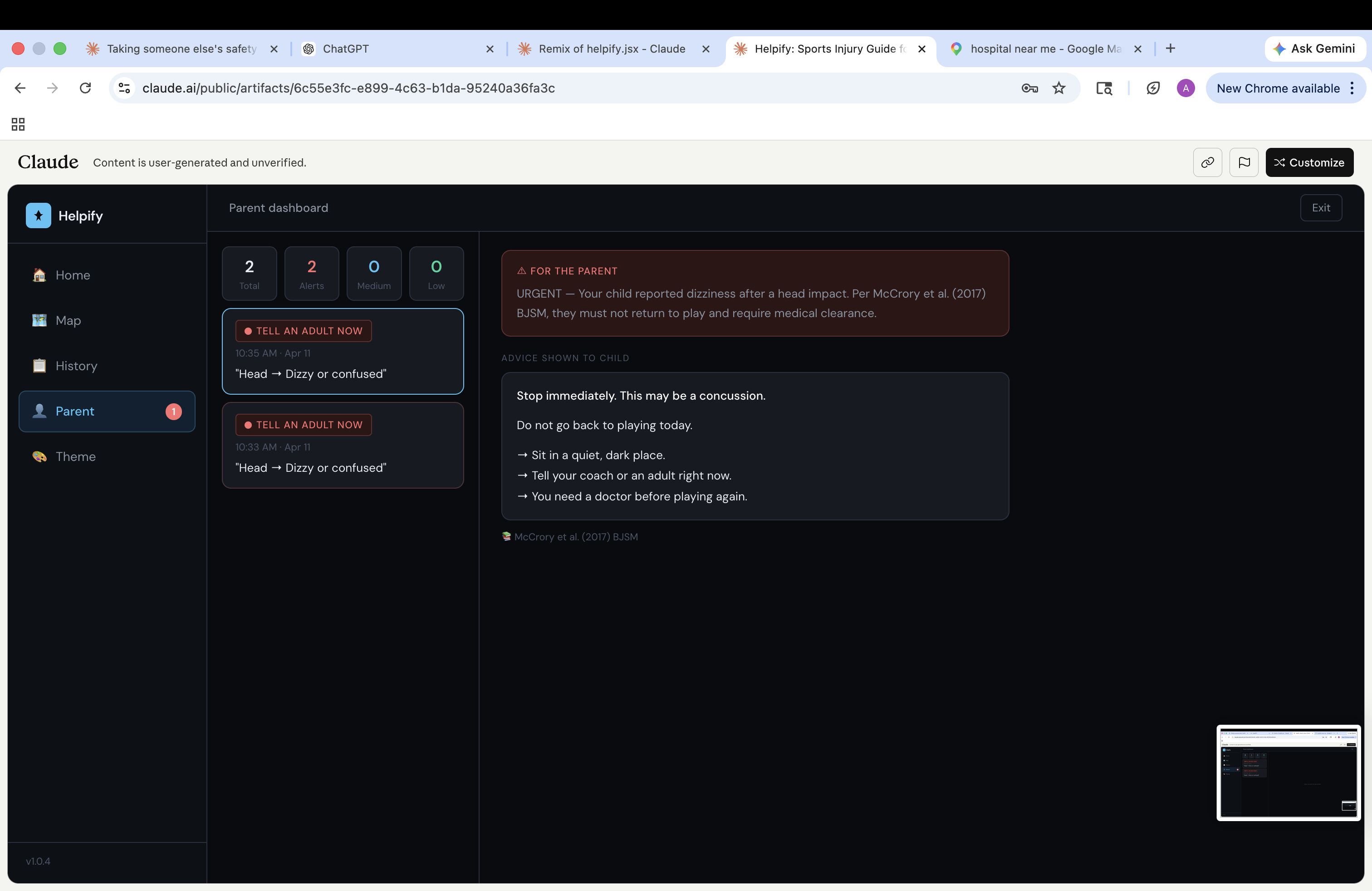Switch to the hospital near me tab

pyautogui.click(x=1044, y=49)
